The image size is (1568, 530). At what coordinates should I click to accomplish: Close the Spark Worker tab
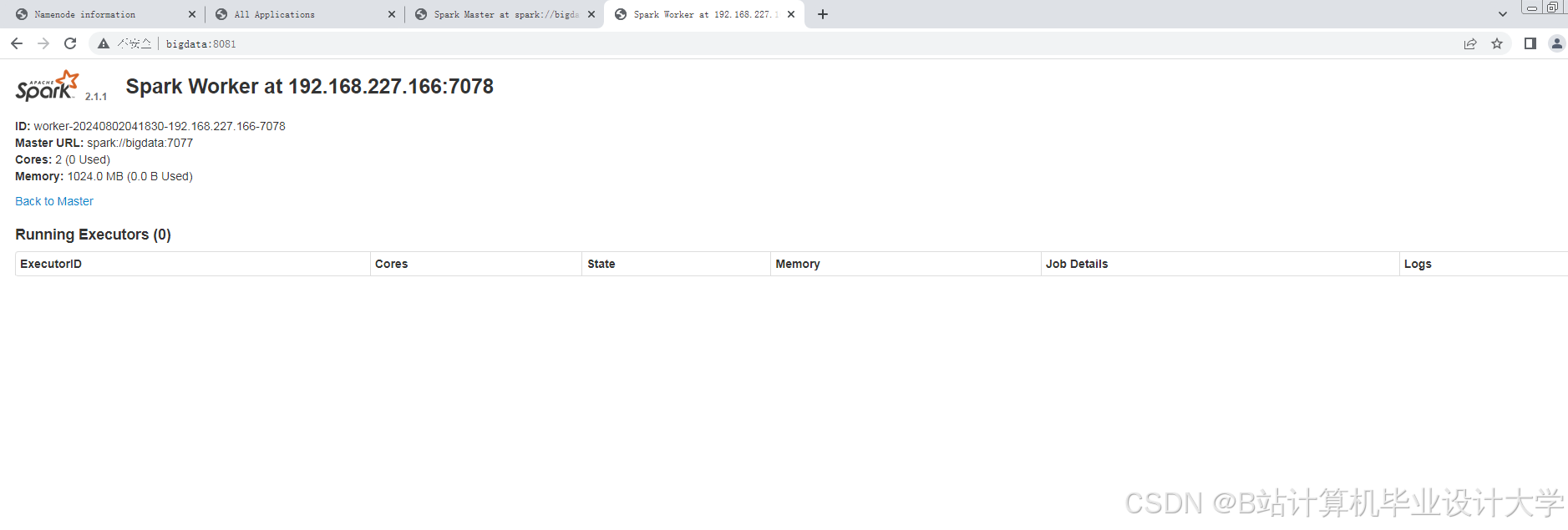tap(791, 14)
